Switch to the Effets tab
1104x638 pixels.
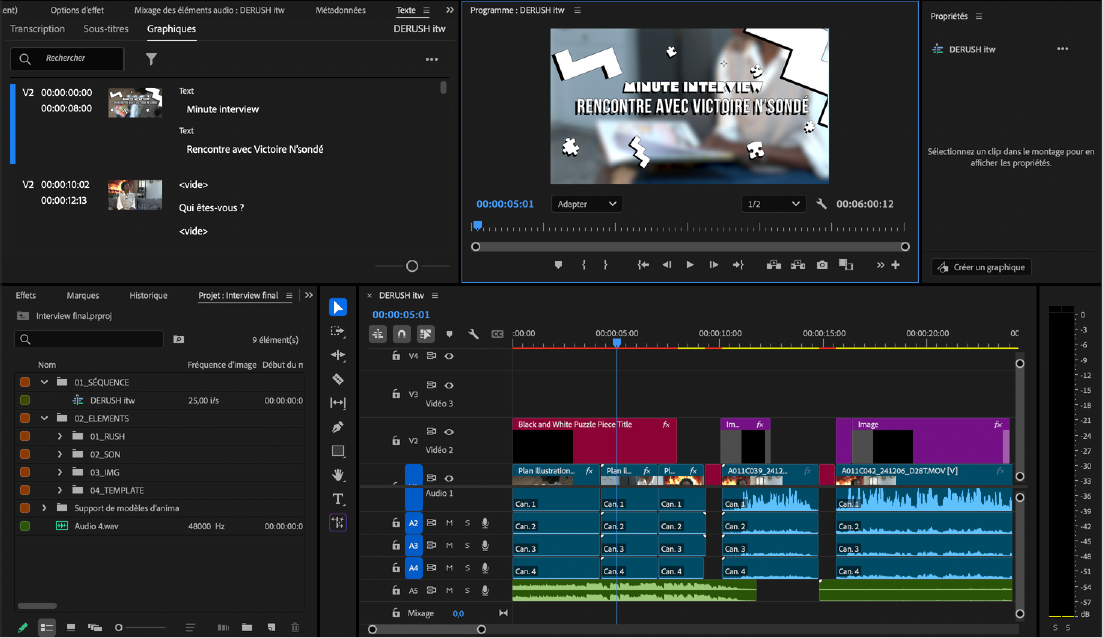tap(25, 295)
